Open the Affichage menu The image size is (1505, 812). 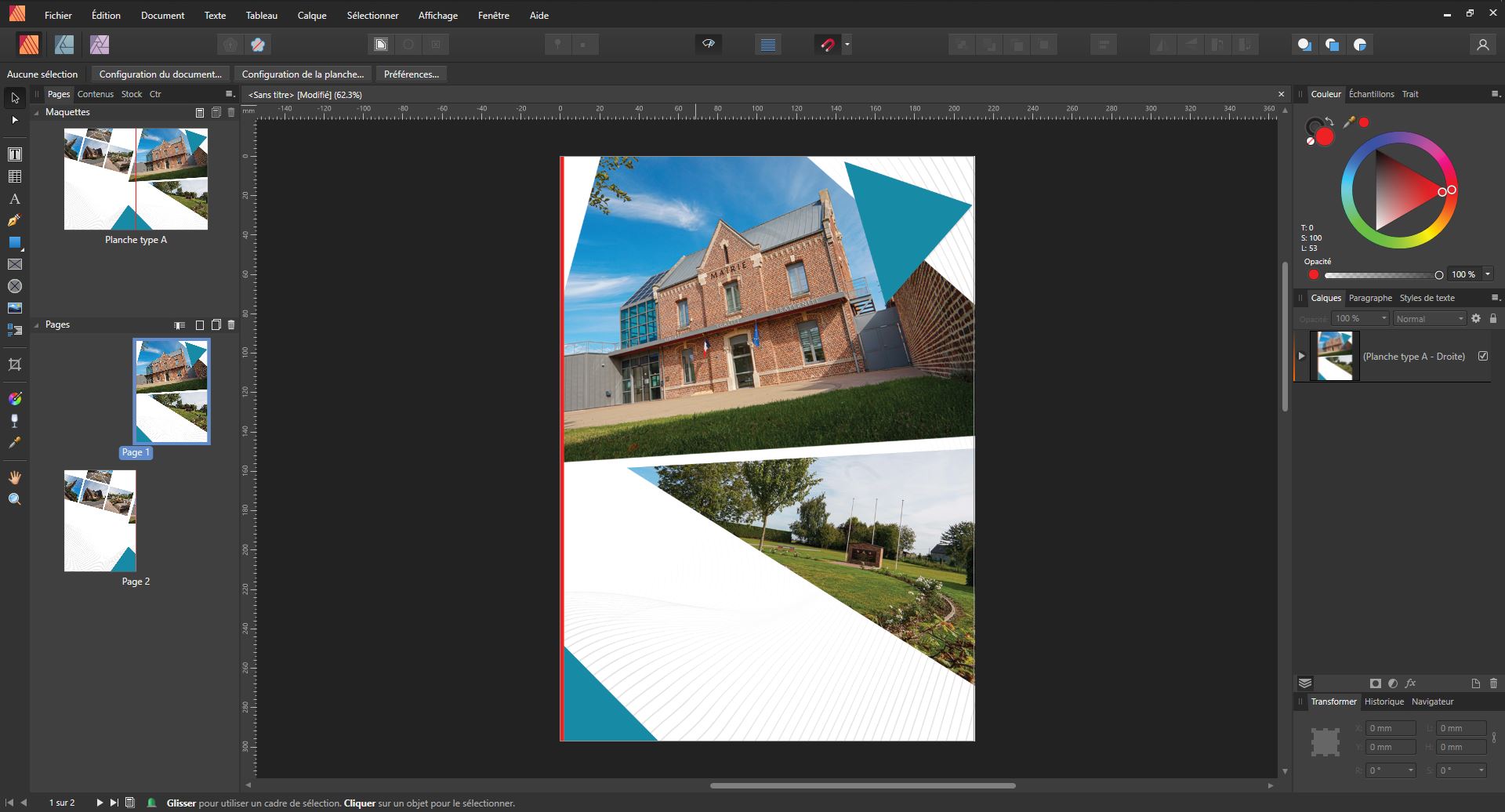coord(438,15)
